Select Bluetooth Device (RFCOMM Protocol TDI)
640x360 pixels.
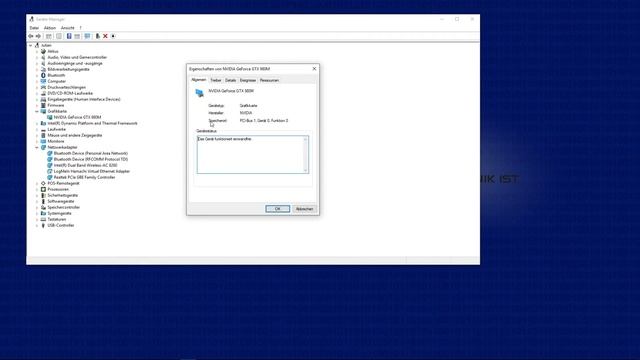pos(91,159)
